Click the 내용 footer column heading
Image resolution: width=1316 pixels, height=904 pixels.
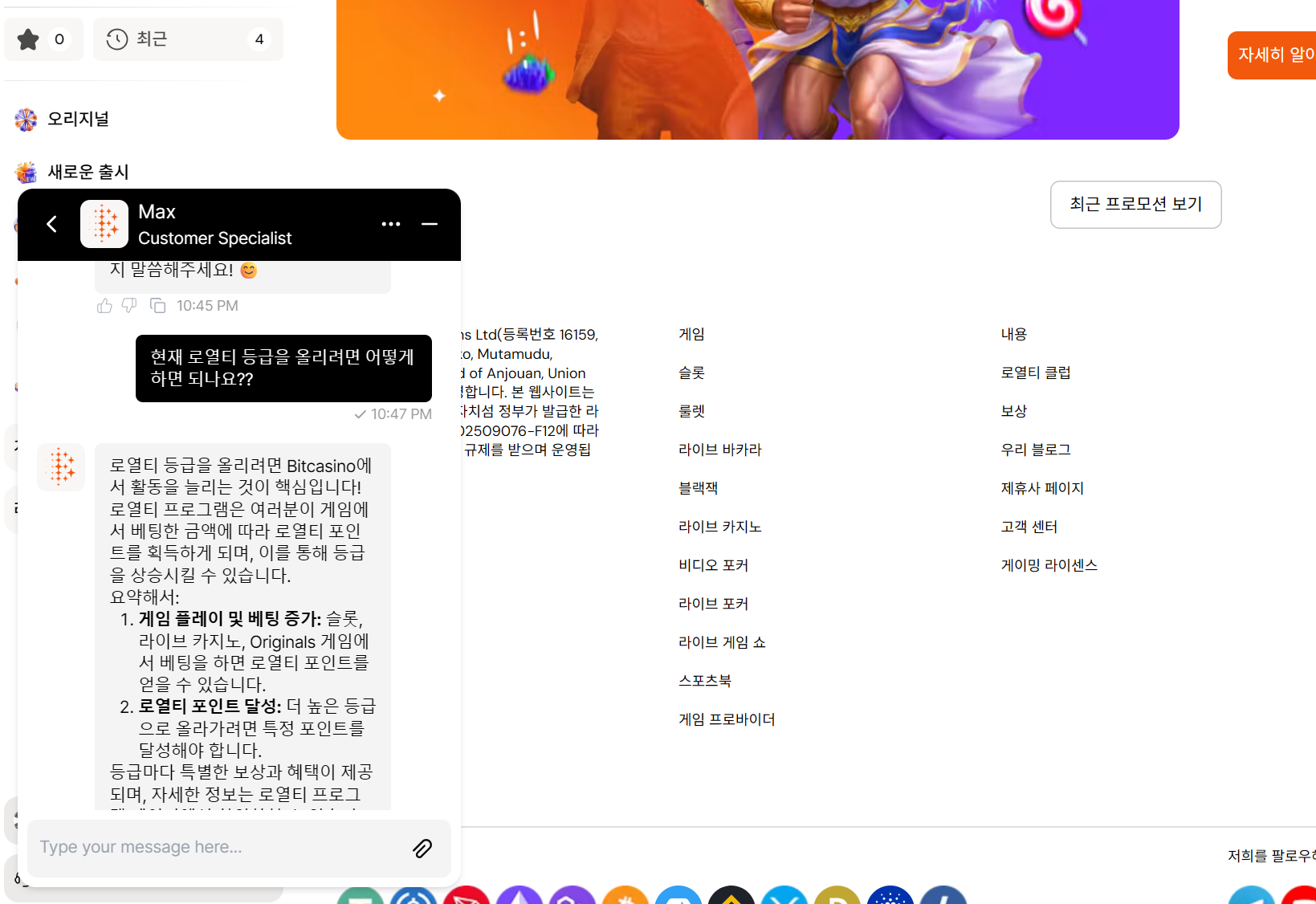(1013, 334)
